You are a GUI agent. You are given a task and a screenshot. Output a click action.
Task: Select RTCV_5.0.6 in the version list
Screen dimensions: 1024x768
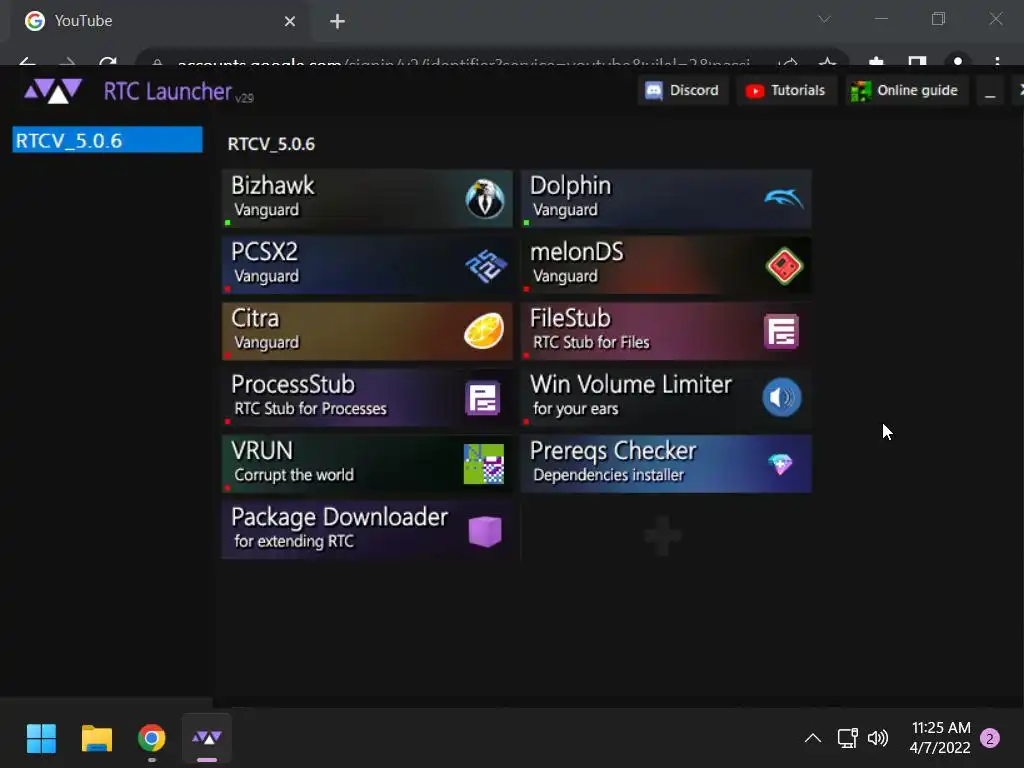(x=107, y=140)
